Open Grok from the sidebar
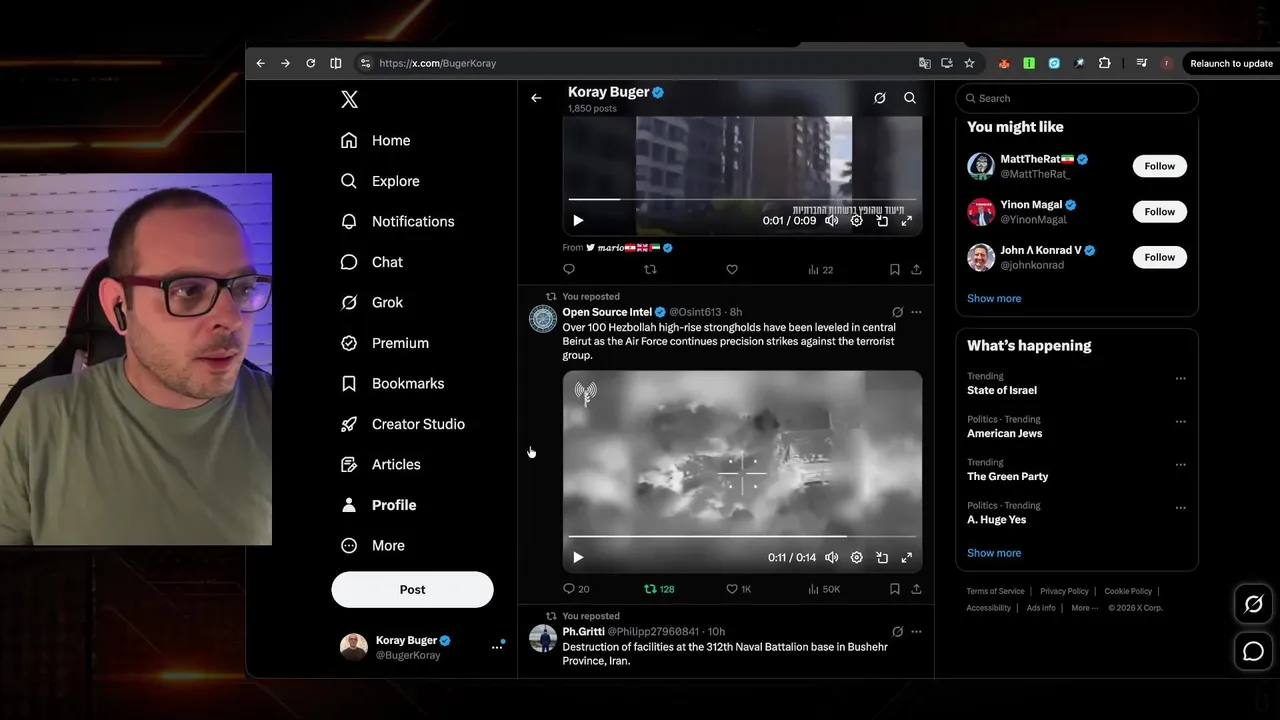 [371, 302]
